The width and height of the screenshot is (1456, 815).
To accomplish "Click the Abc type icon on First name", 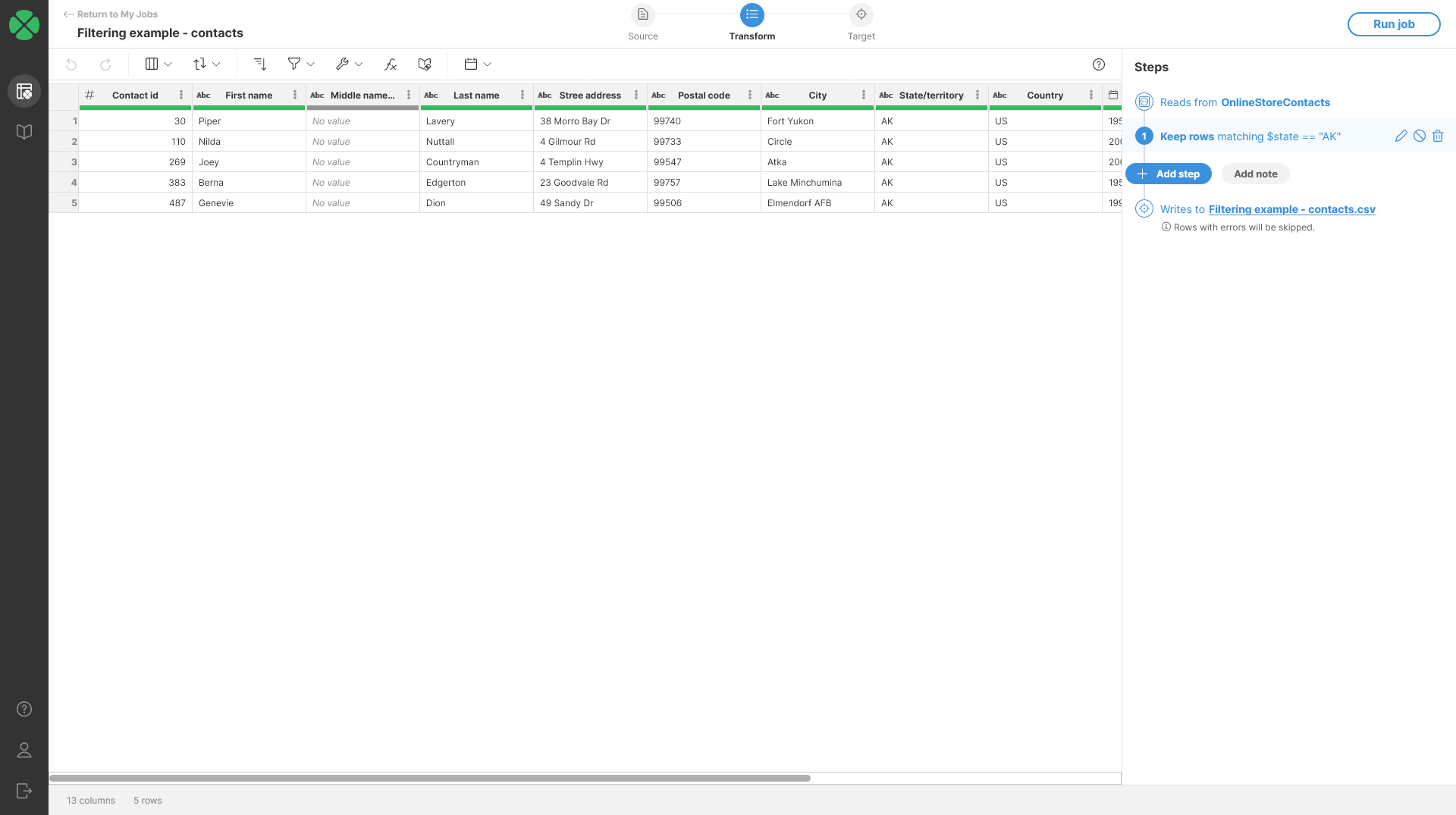I will coord(204,95).
